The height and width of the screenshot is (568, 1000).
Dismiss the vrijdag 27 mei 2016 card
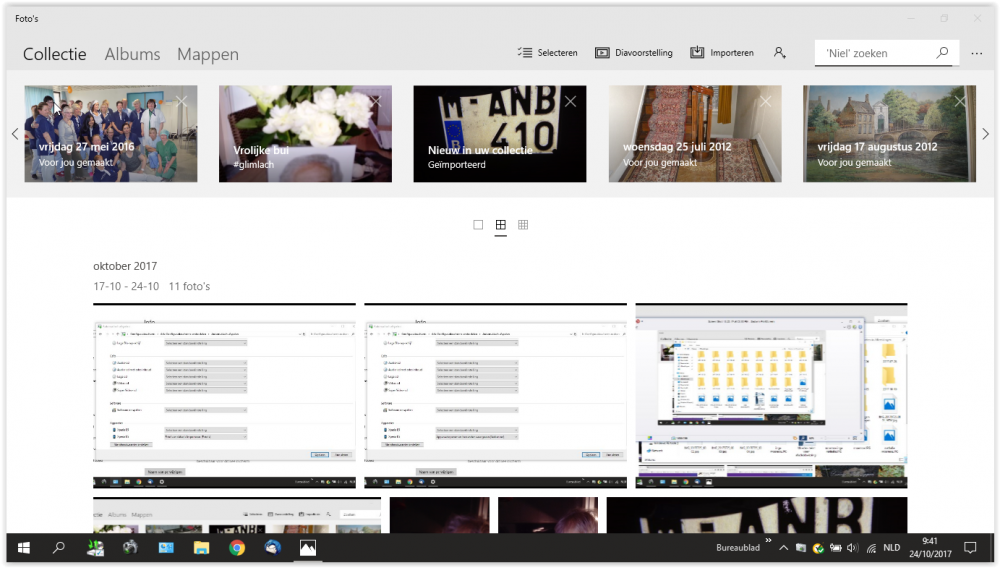182,101
